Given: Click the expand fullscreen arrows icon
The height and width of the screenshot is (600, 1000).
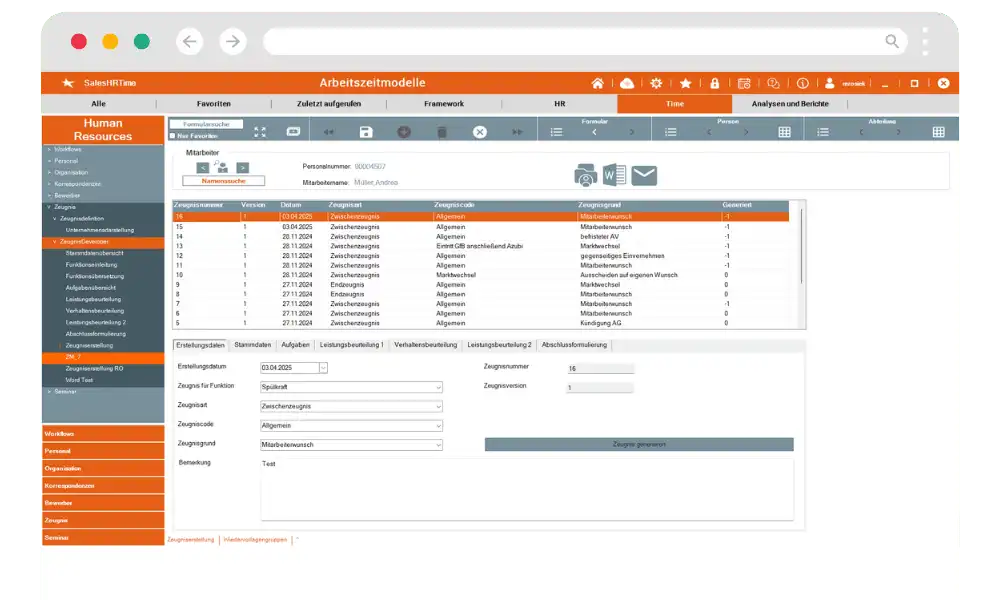Looking at the screenshot, I should (x=260, y=132).
